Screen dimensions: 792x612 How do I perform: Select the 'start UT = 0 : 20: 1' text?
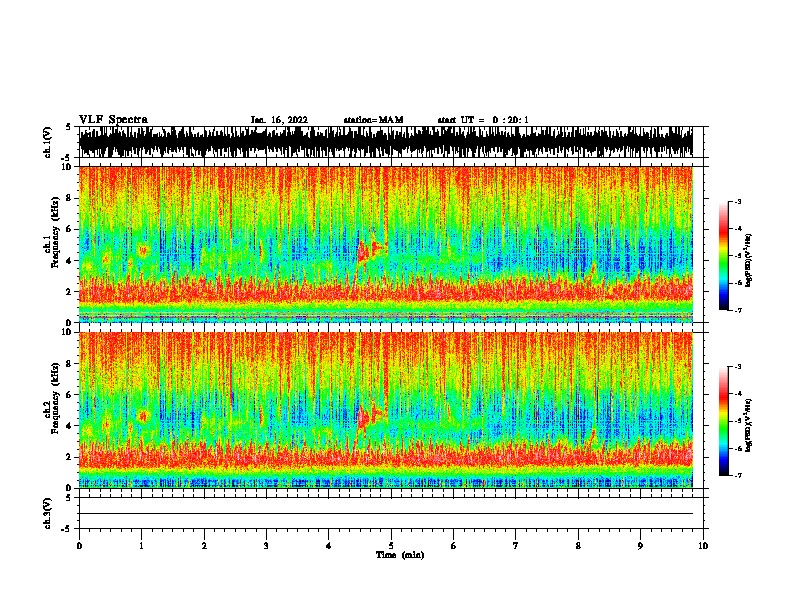[x=483, y=120]
